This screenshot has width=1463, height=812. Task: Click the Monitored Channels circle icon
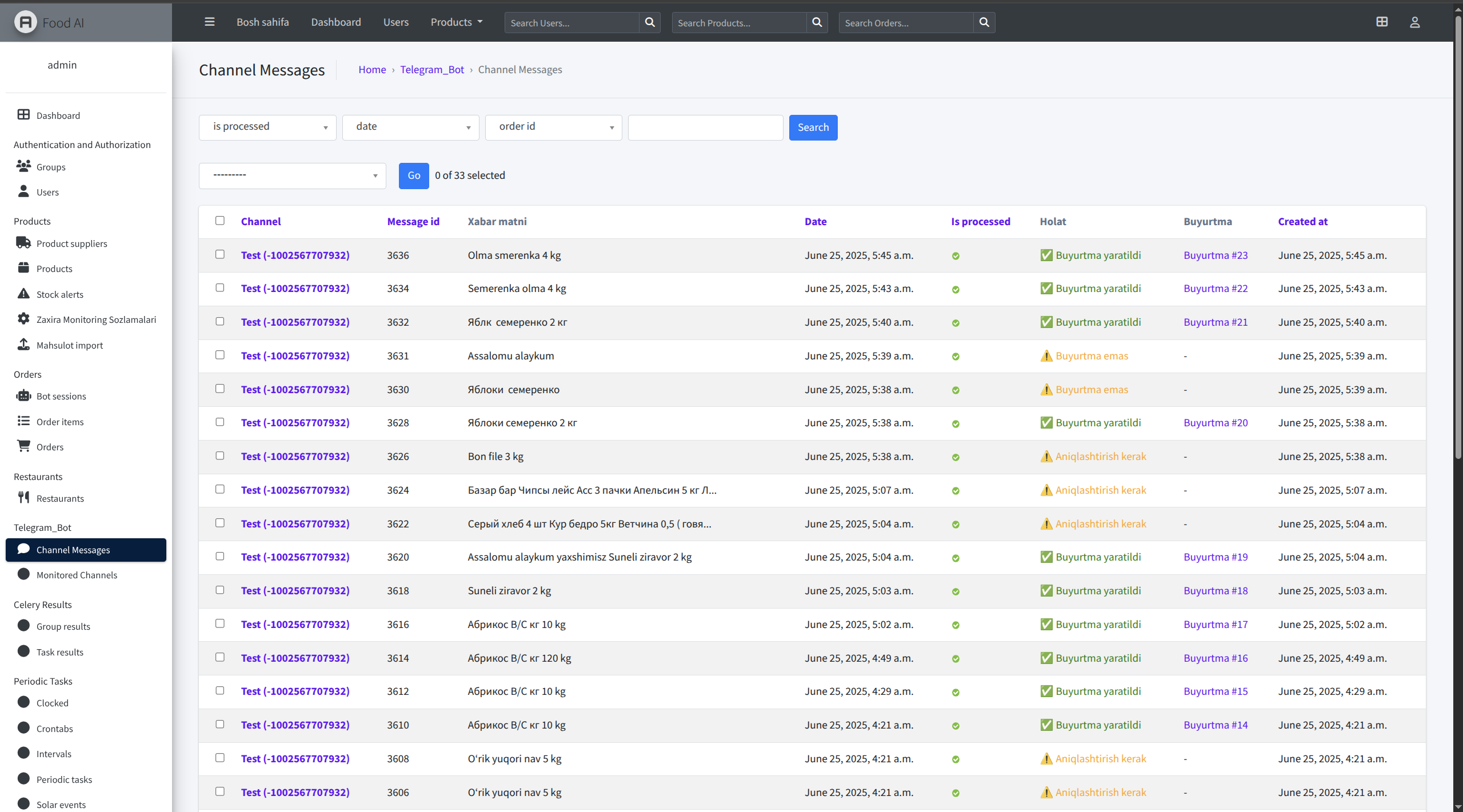pos(23,574)
